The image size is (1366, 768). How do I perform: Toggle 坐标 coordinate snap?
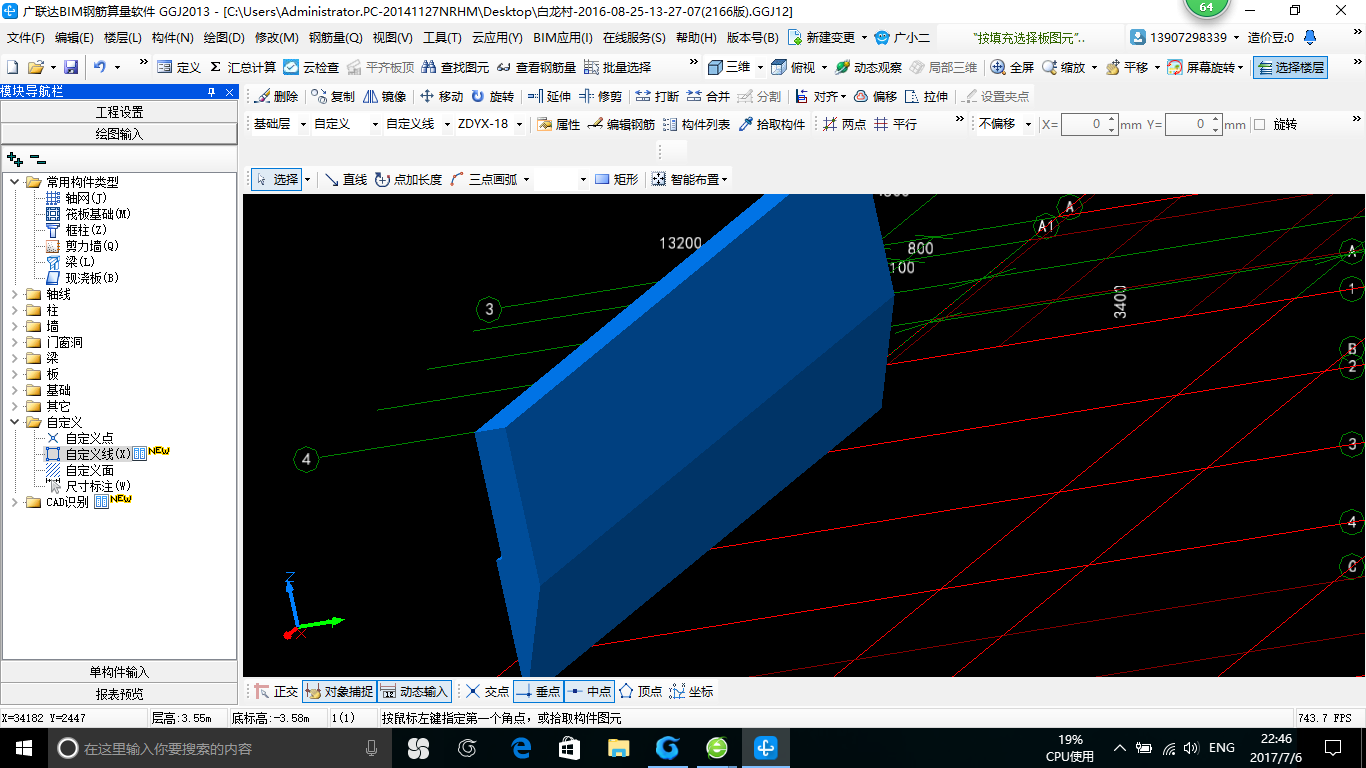691,691
